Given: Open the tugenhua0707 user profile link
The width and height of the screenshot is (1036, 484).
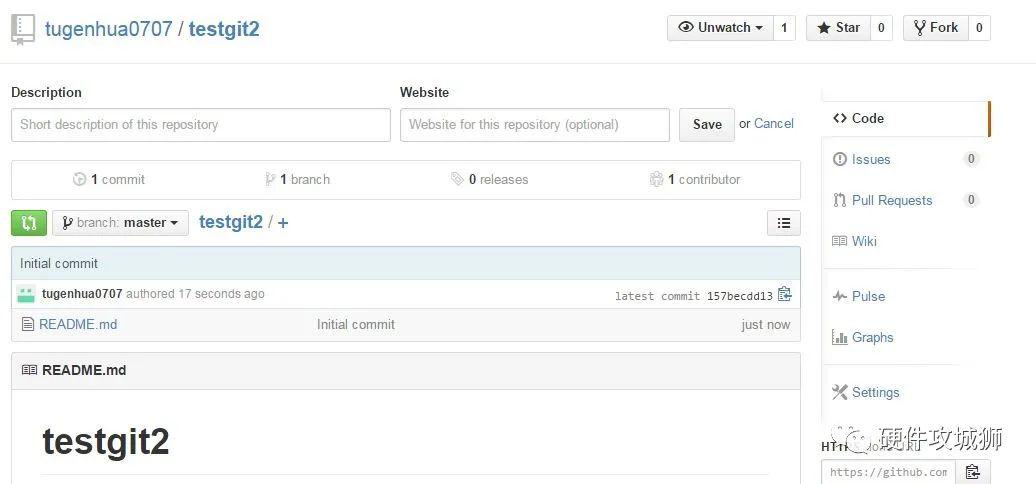Looking at the screenshot, I should [108, 29].
